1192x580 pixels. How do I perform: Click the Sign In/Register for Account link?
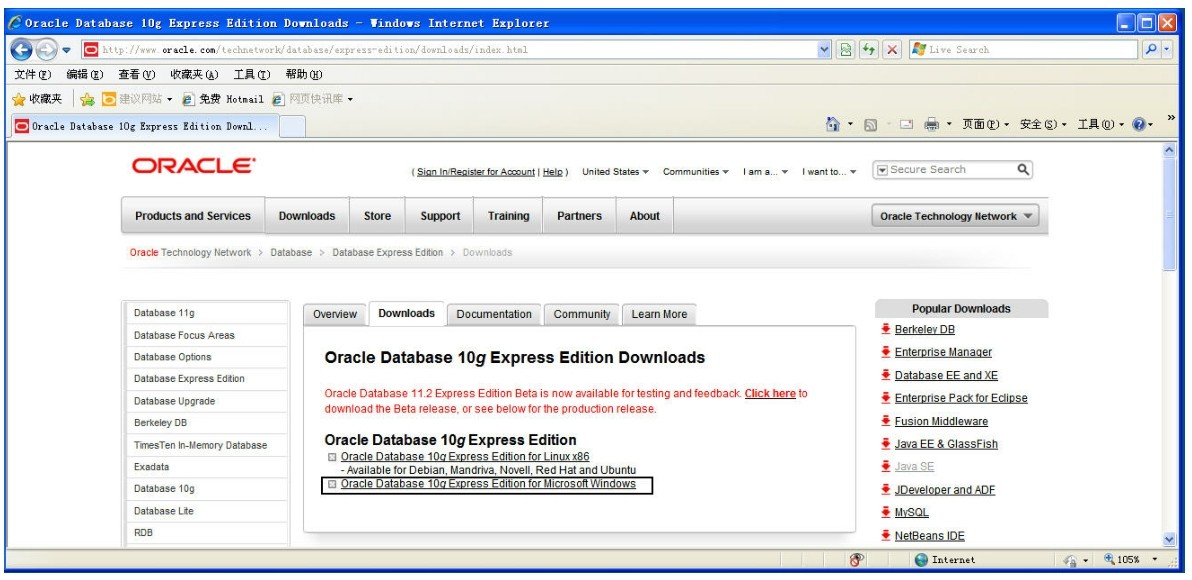[476, 173]
